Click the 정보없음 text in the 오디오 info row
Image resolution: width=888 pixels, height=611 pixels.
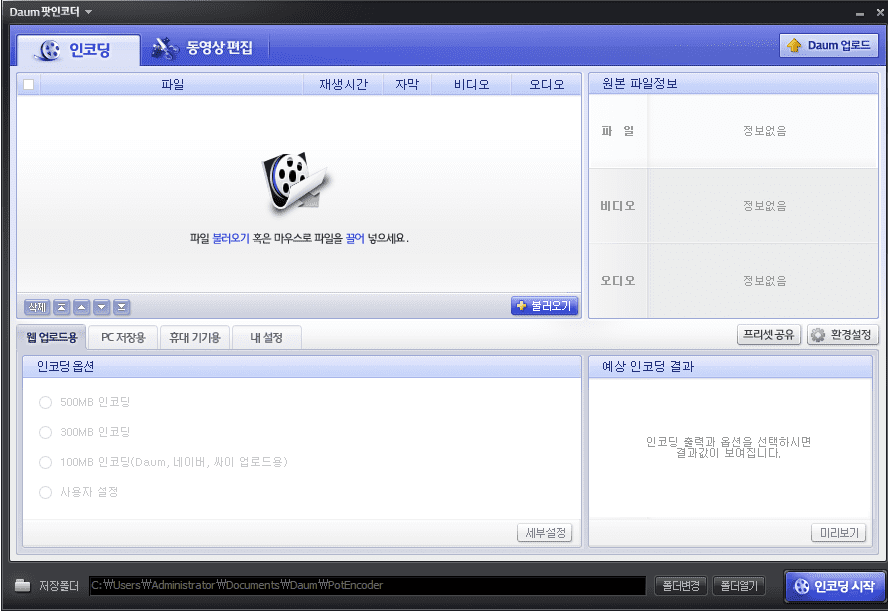point(765,280)
